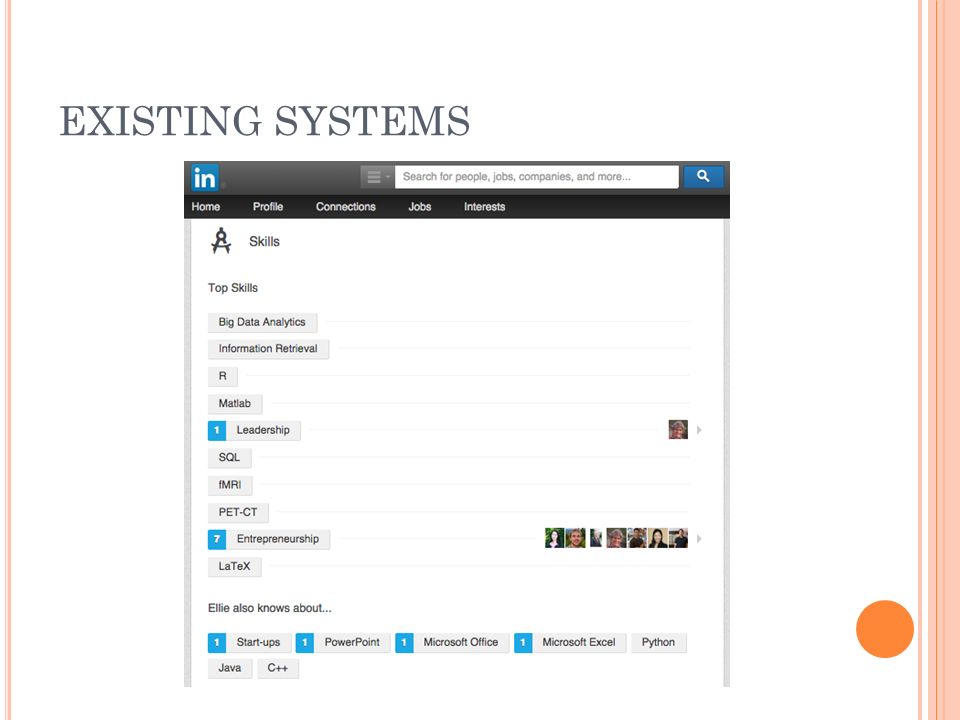
Task: Select the PowerPoint skill tag
Action: tap(352, 643)
